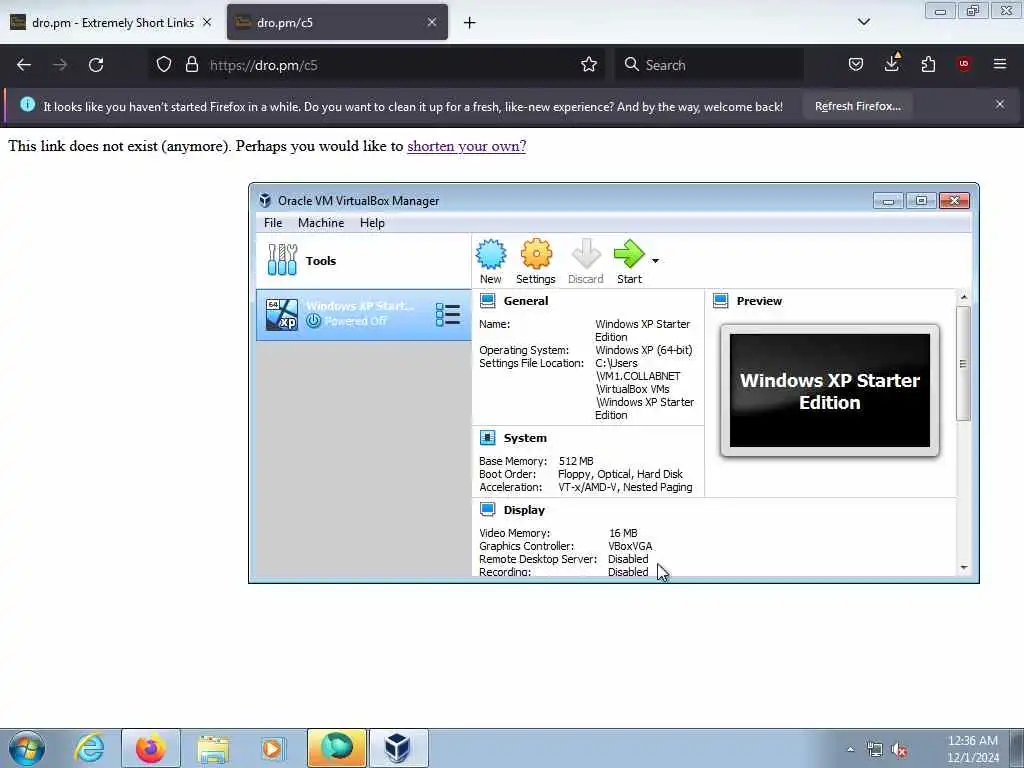Viewport: 1024px width, 768px height.
Task: Open the Windows Start menu orb
Action: pos(27,748)
